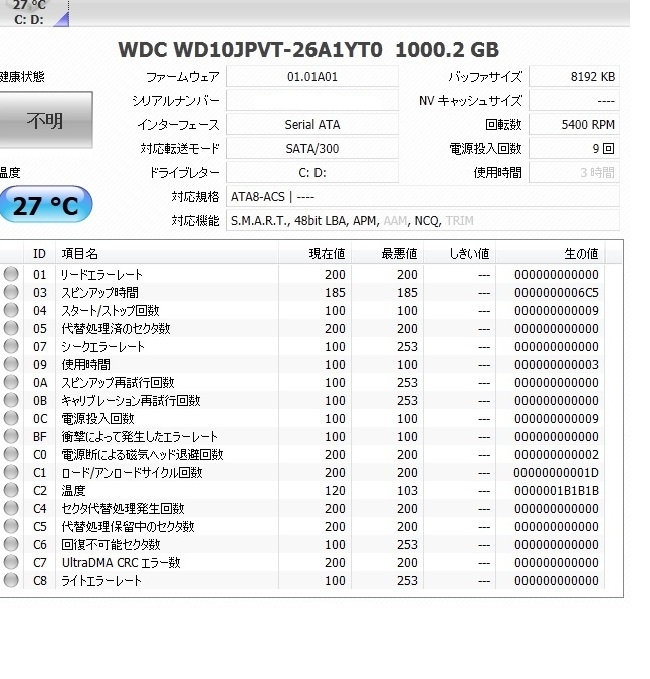Click the status circle for attribute C4
The height and width of the screenshot is (679, 650).
tap(11, 508)
